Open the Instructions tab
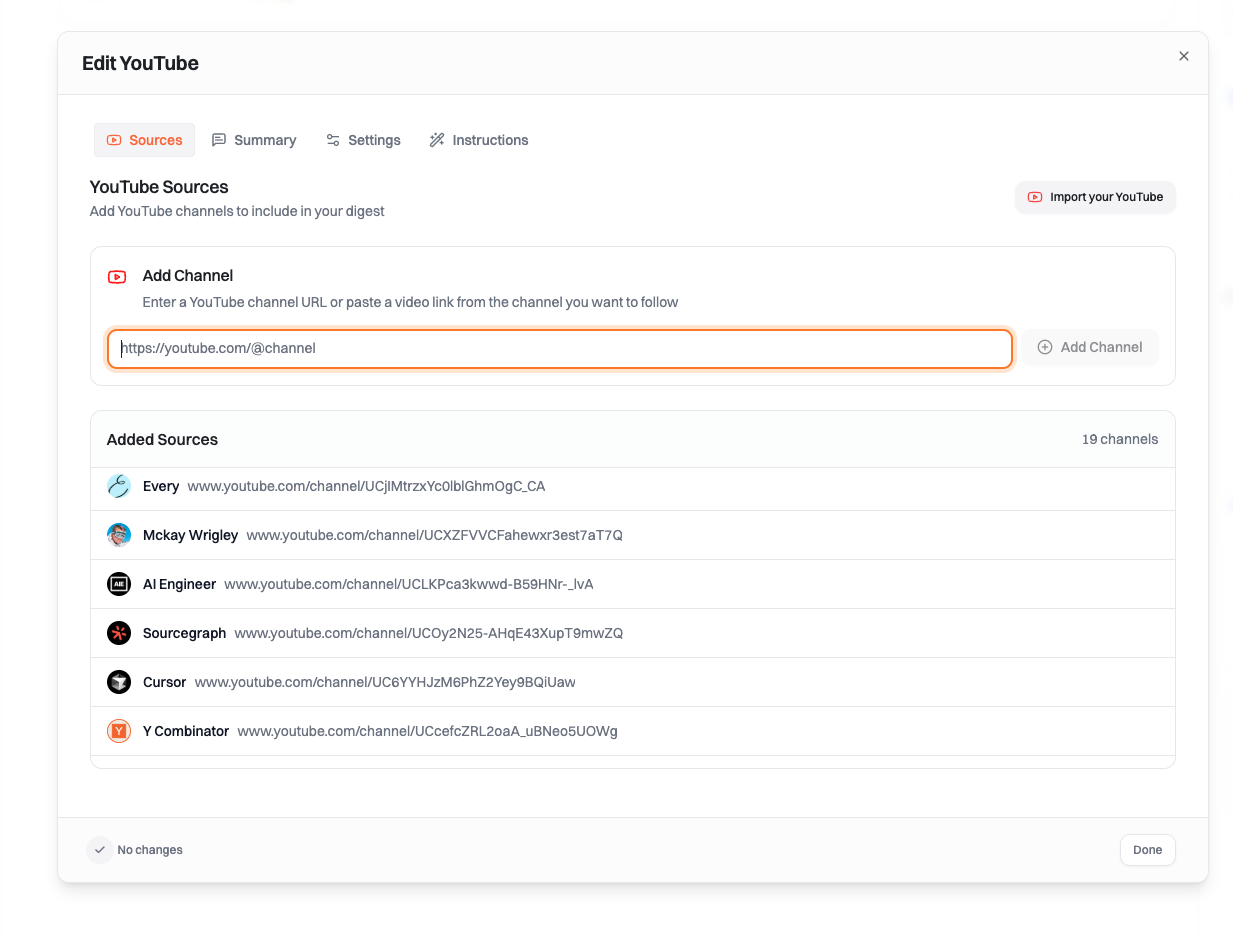Viewport: 1233px width, 939px height. (479, 140)
